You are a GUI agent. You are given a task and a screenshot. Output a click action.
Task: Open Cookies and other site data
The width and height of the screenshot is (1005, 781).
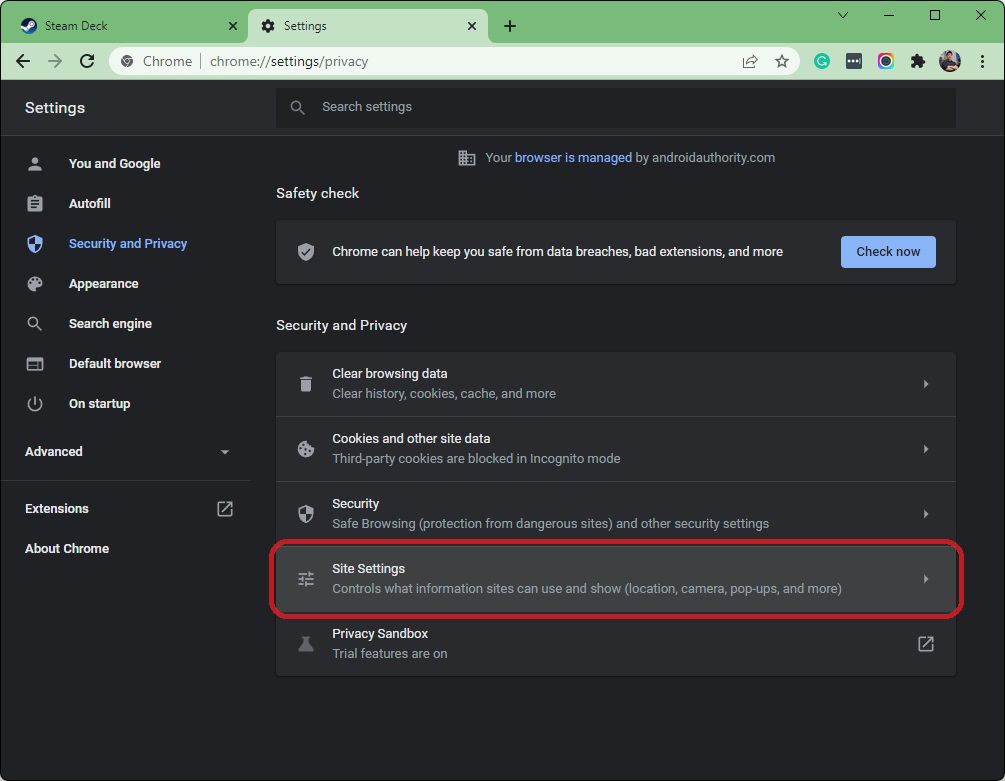pyautogui.click(x=615, y=449)
